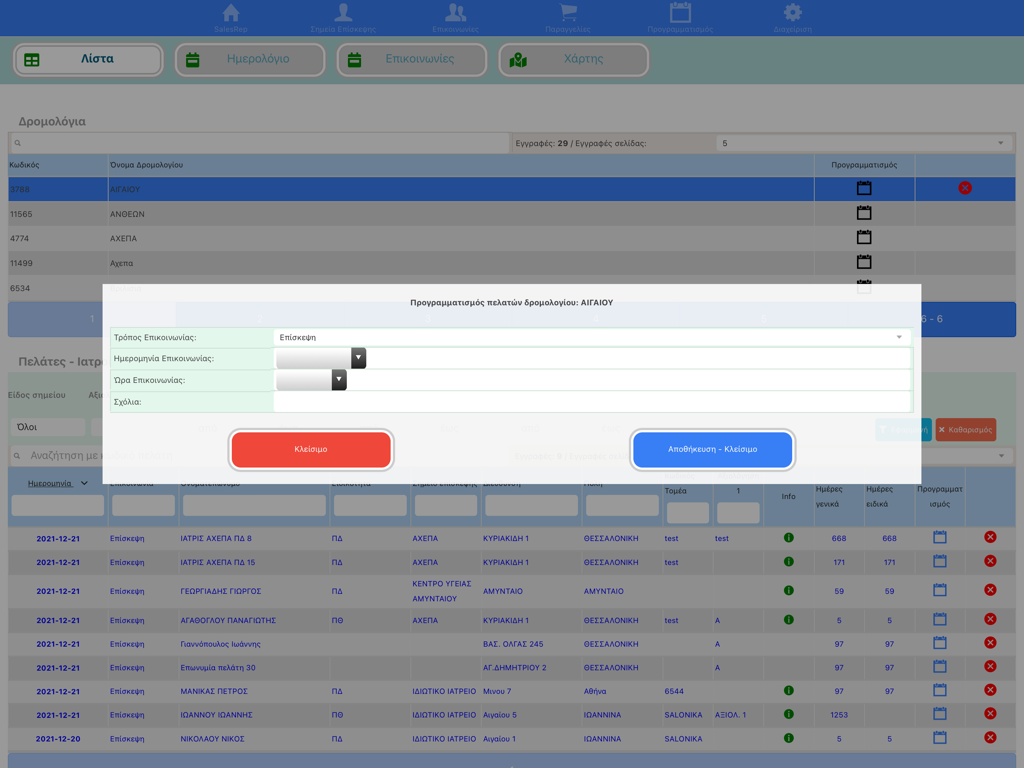Click the green Info icon for ΙΑΤΡΙΣ ΑΧΕΠΑ ΠΔ 8
Screen dimensions: 1024x768
[788, 537]
